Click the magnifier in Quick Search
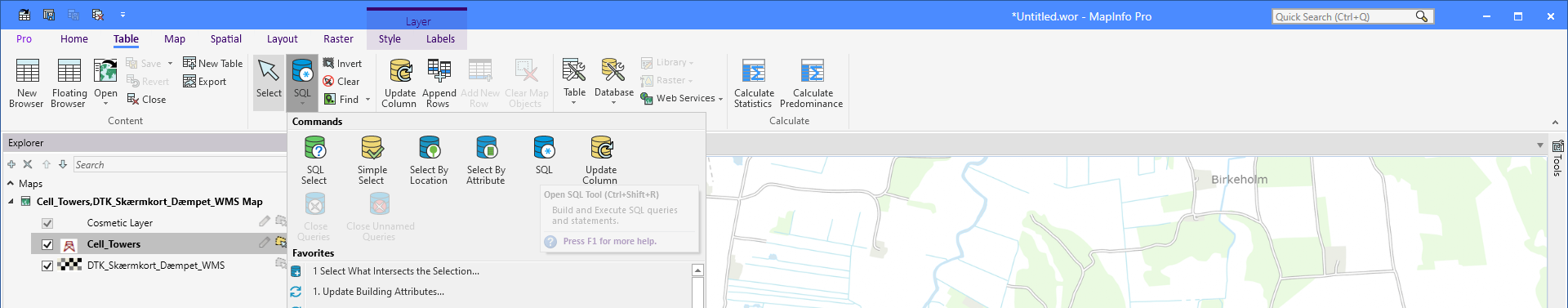 (x=1422, y=16)
